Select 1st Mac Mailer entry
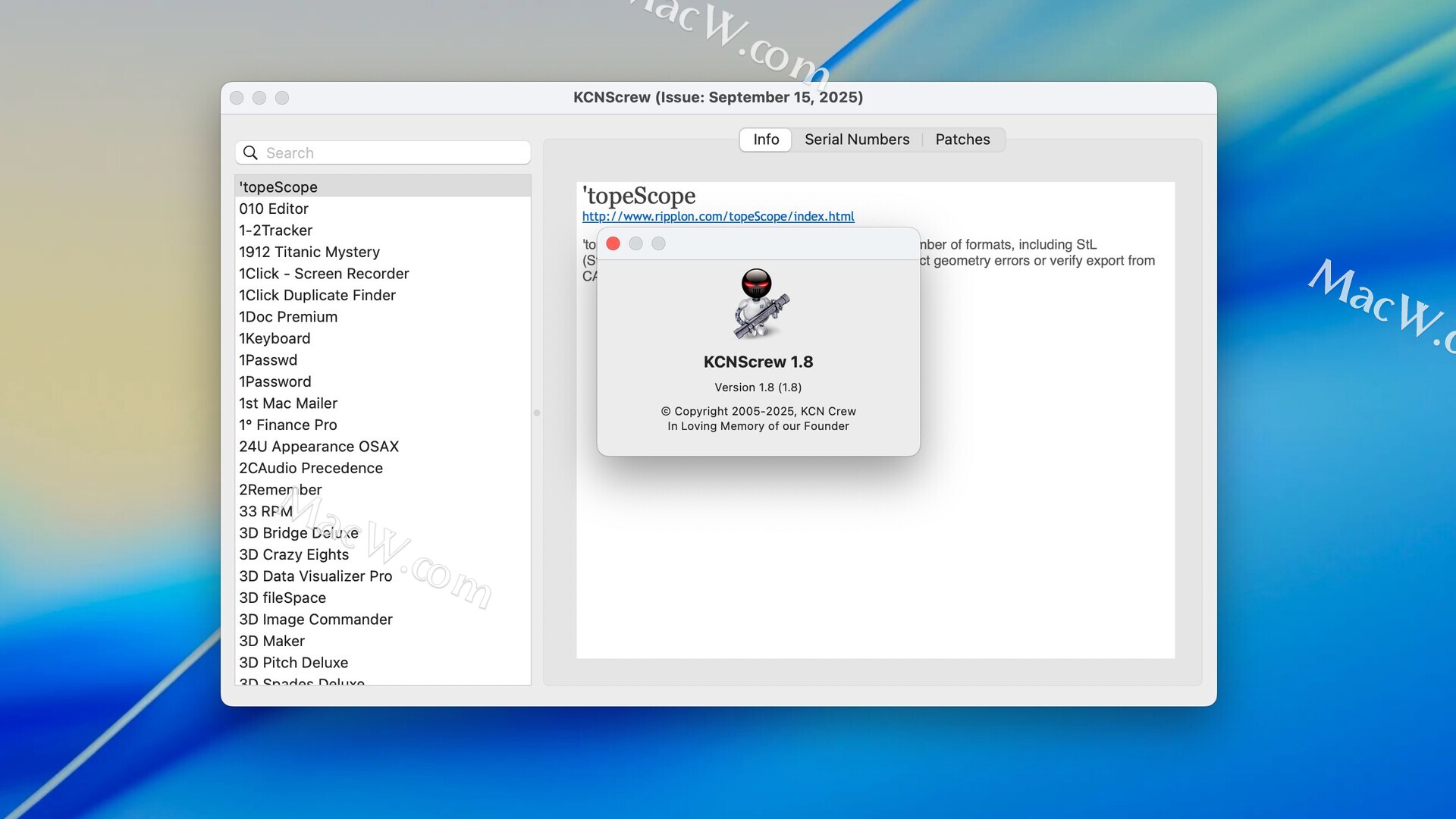1456x819 pixels. click(383, 403)
